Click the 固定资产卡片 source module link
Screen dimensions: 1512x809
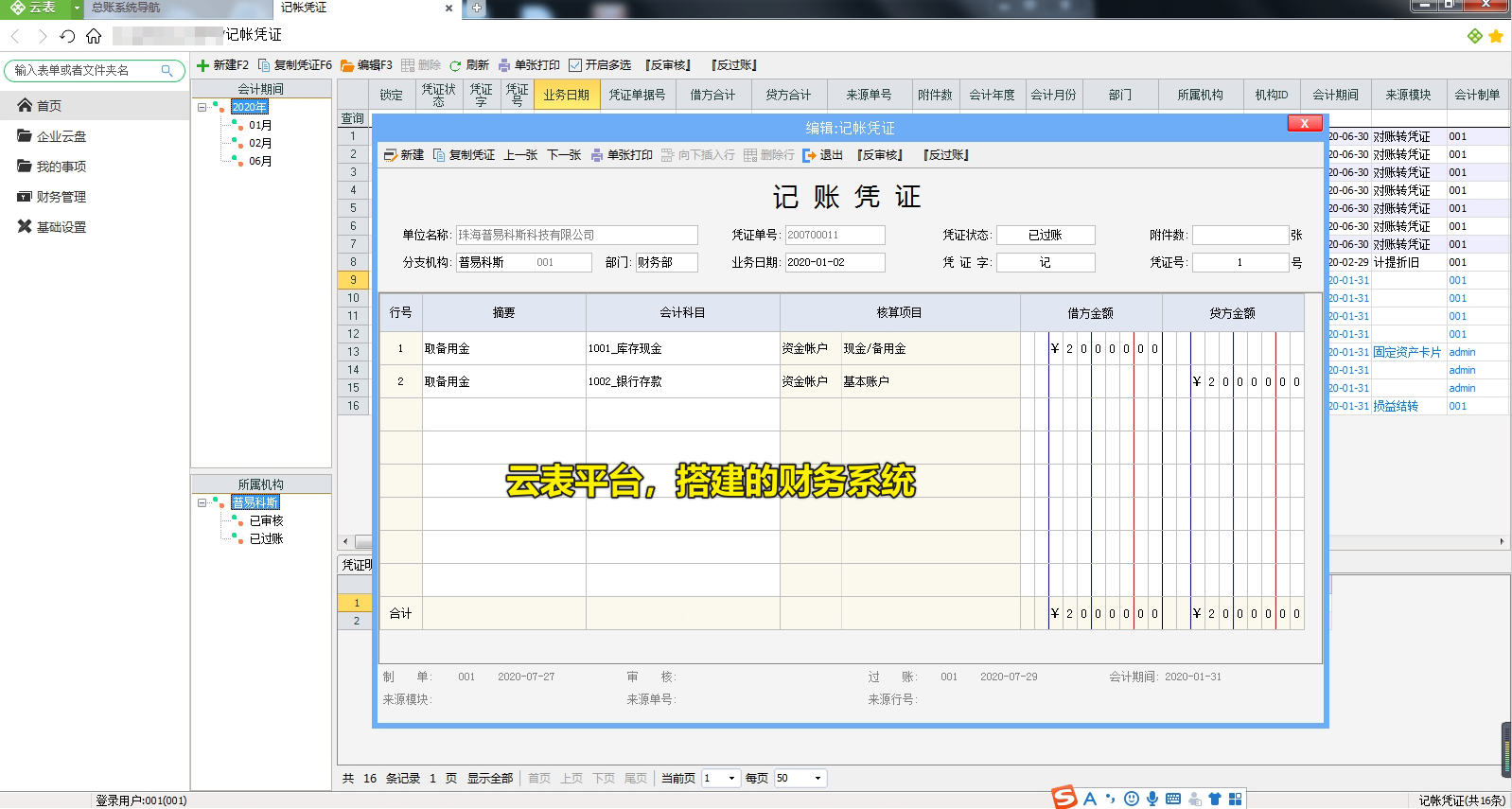click(x=1407, y=352)
